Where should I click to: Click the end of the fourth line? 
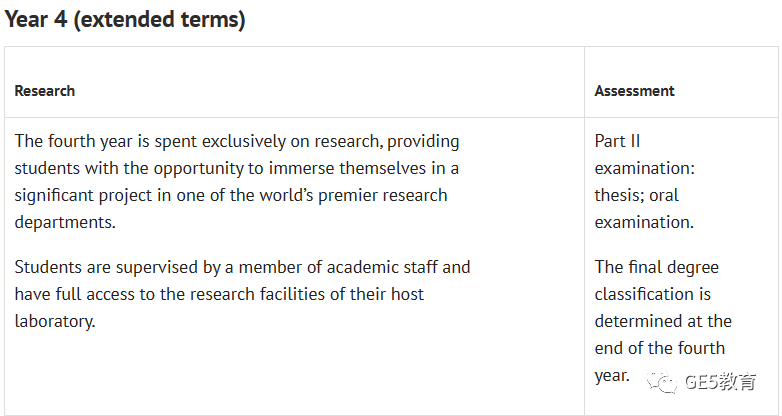pos(659,348)
